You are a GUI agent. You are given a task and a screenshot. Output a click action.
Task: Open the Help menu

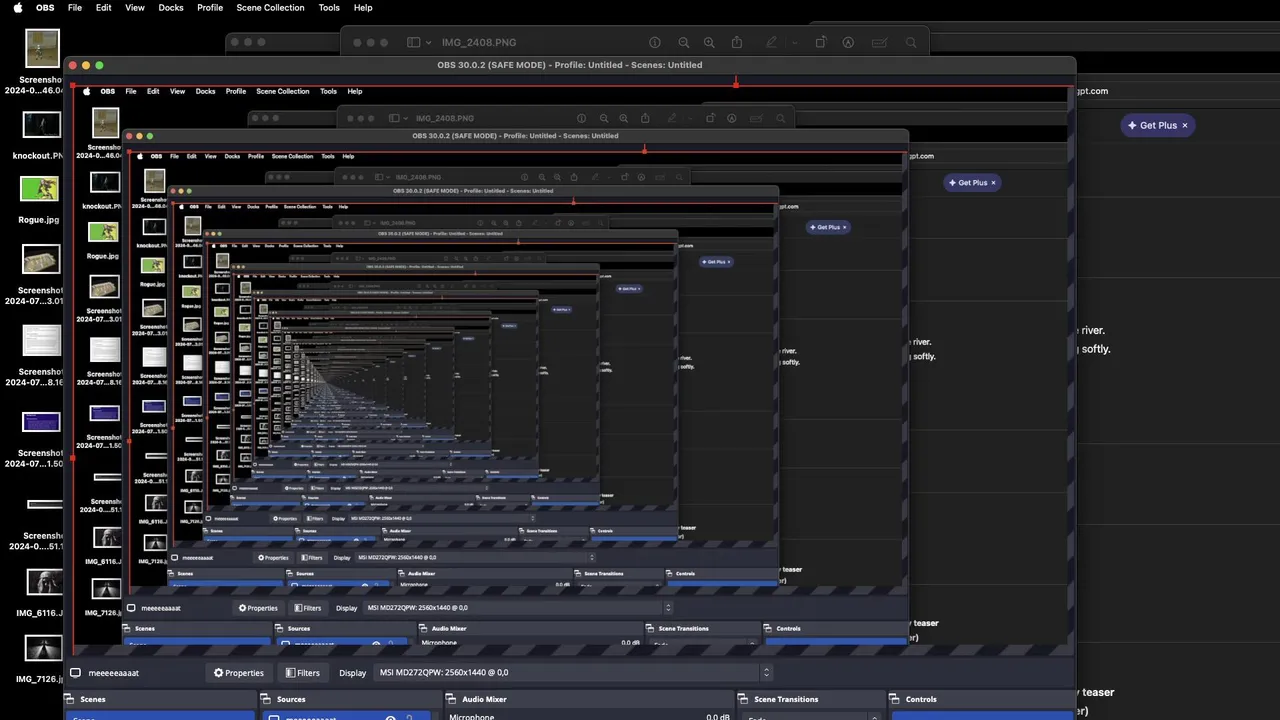(363, 7)
